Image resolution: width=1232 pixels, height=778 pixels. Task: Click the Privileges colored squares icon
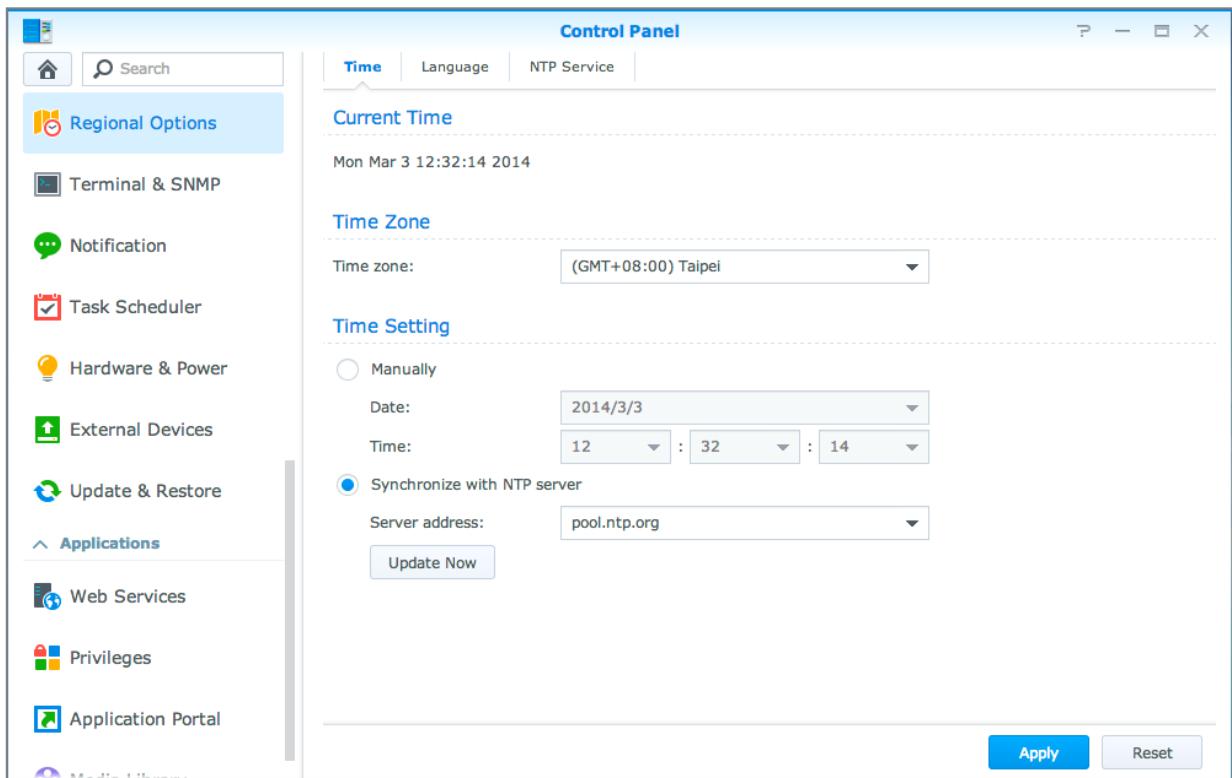pyautogui.click(x=48, y=658)
